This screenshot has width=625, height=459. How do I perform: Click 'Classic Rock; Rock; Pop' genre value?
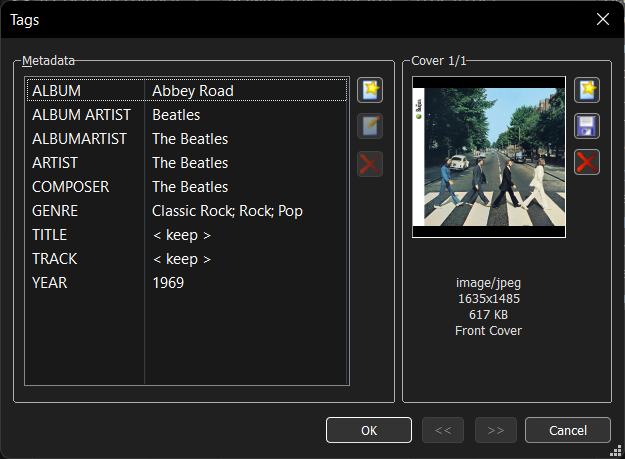pyautogui.click(x=227, y=211)
